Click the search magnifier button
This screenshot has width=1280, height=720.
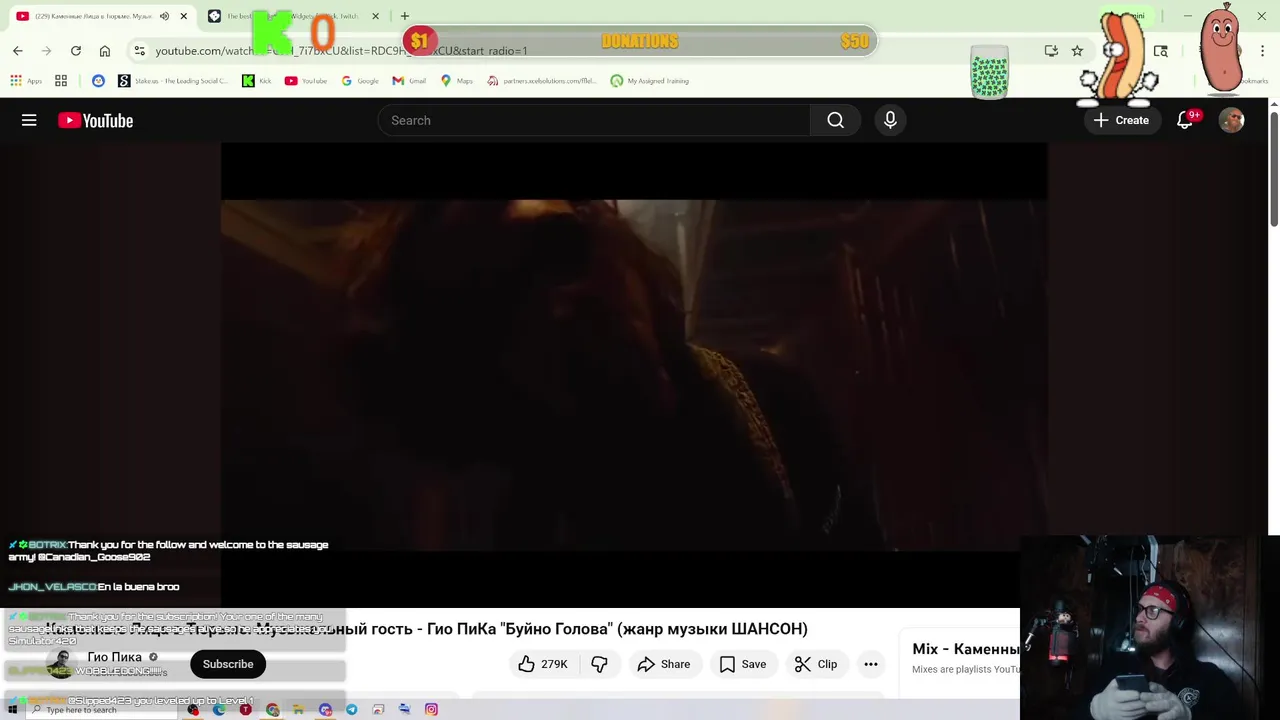click(836, 120)
